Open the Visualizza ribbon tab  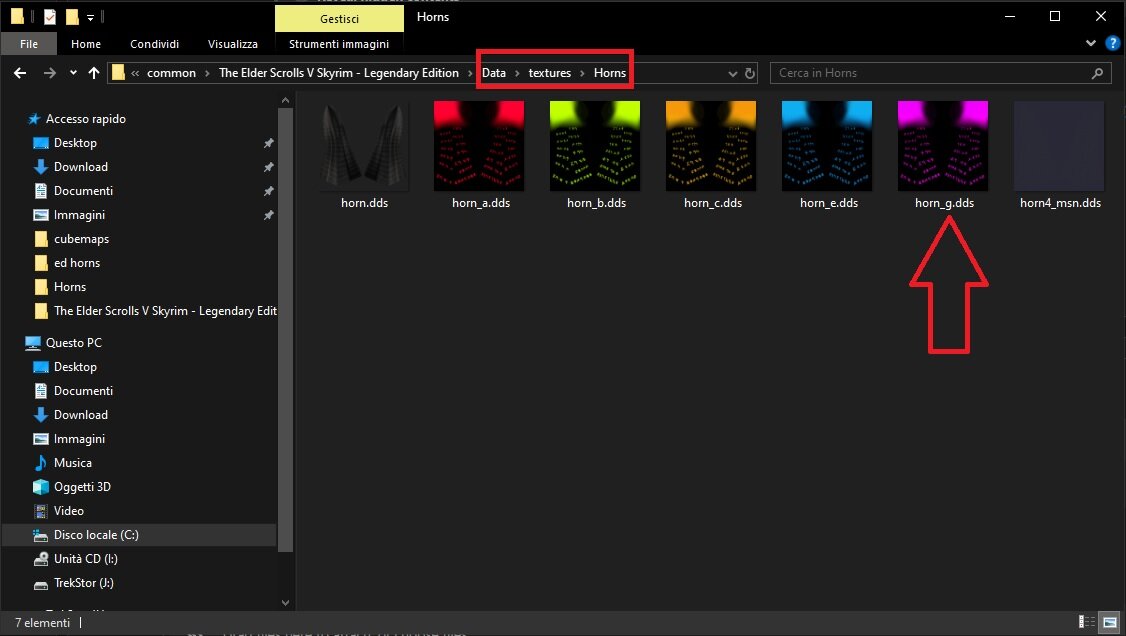click(233, 44)
